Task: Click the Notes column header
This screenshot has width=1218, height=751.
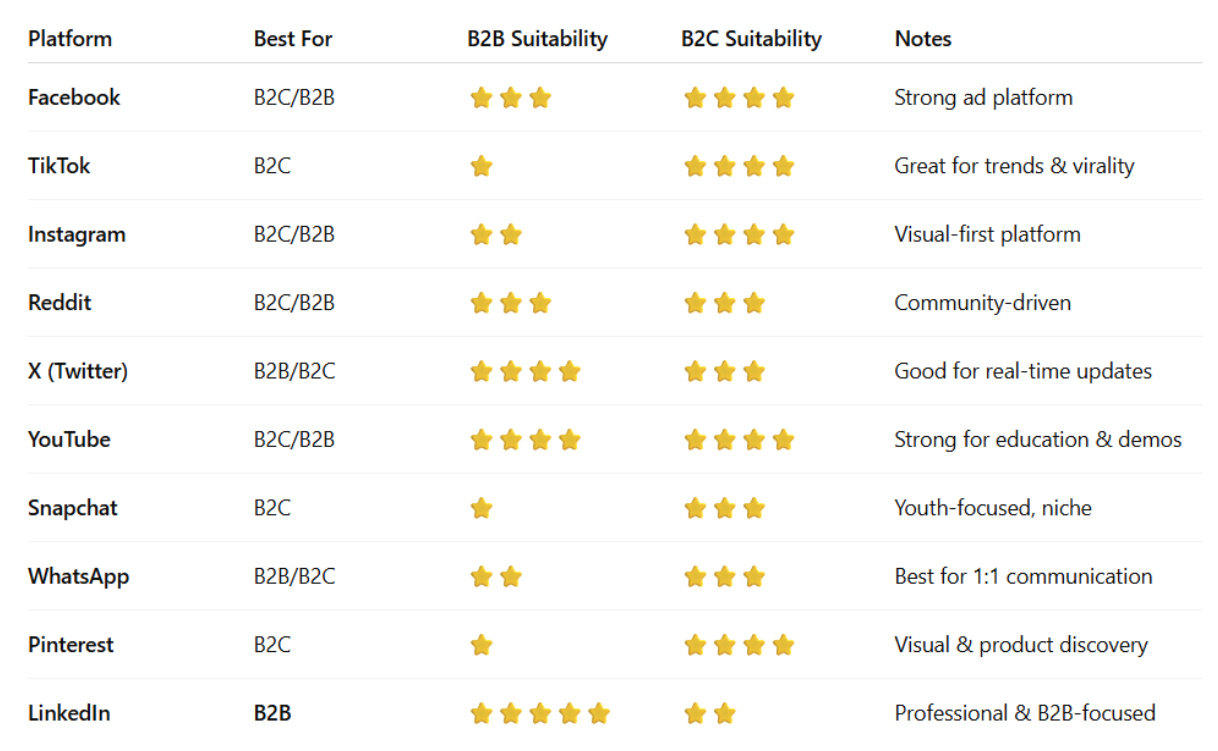Action: click(x=923, y=39)
